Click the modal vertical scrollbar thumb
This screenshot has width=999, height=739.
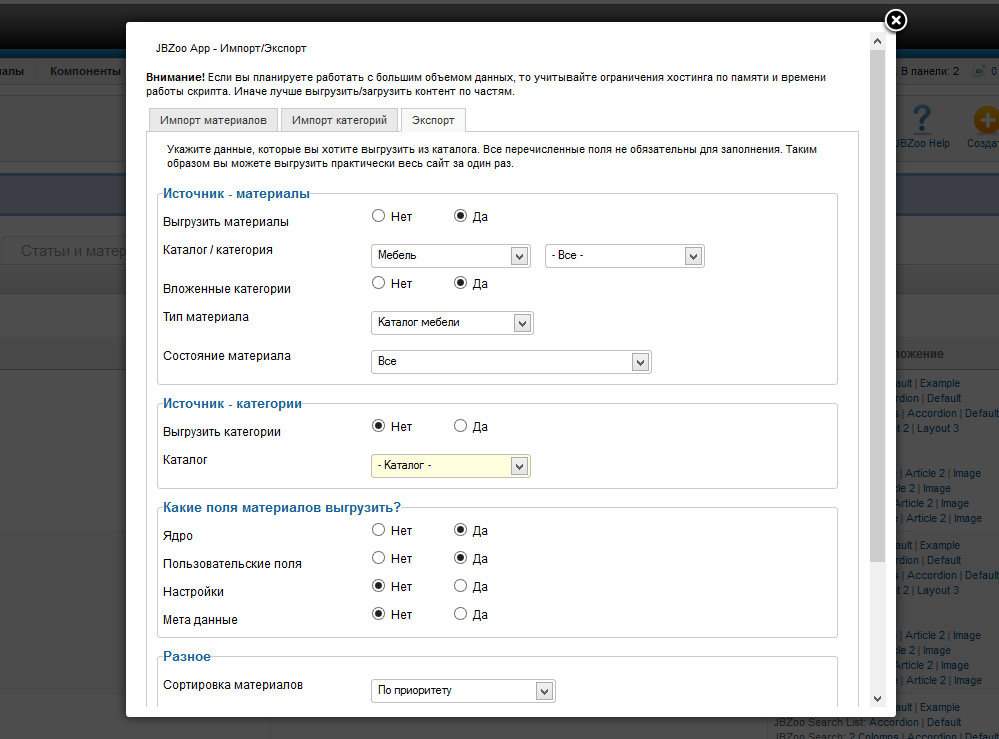tap(877, 306)
